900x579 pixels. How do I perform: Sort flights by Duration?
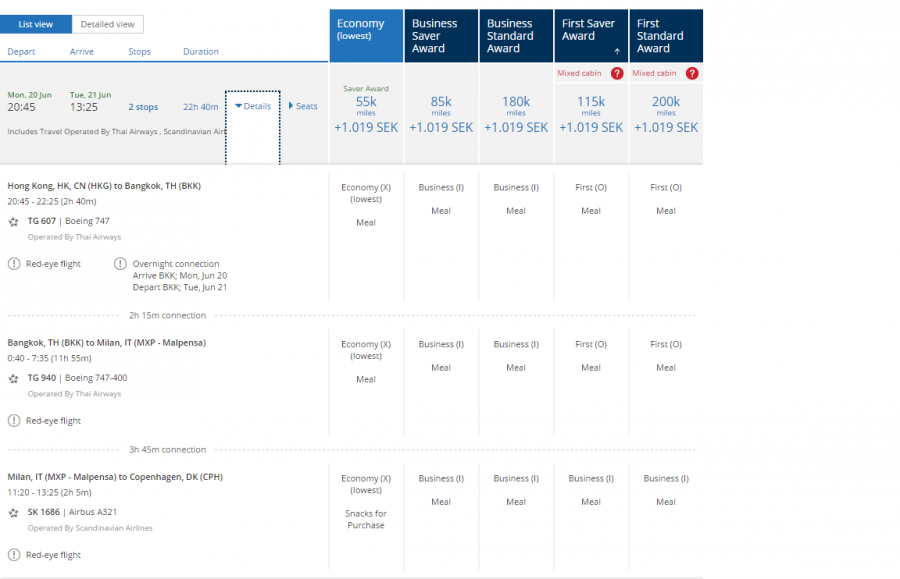pyautogui.click(x=200, y=52)
